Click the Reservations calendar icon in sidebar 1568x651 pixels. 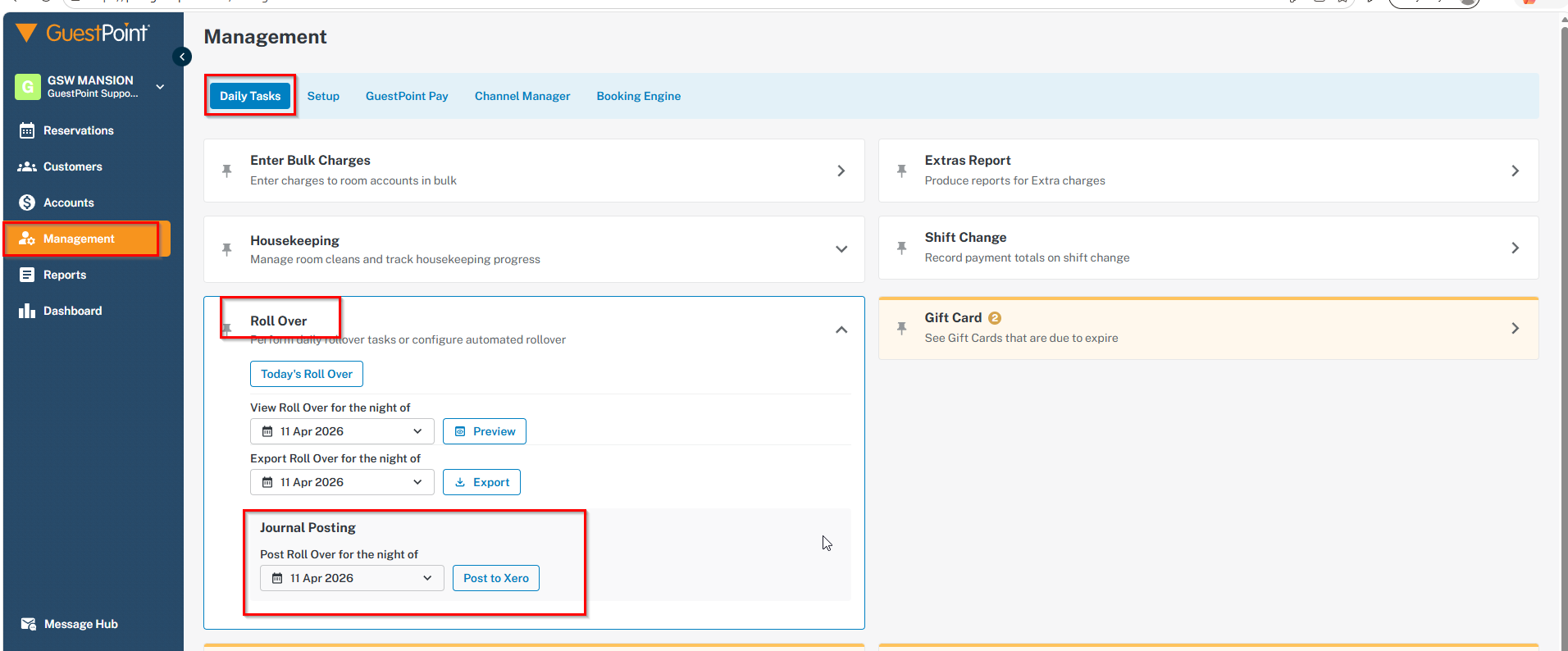[x=27, y=130]
